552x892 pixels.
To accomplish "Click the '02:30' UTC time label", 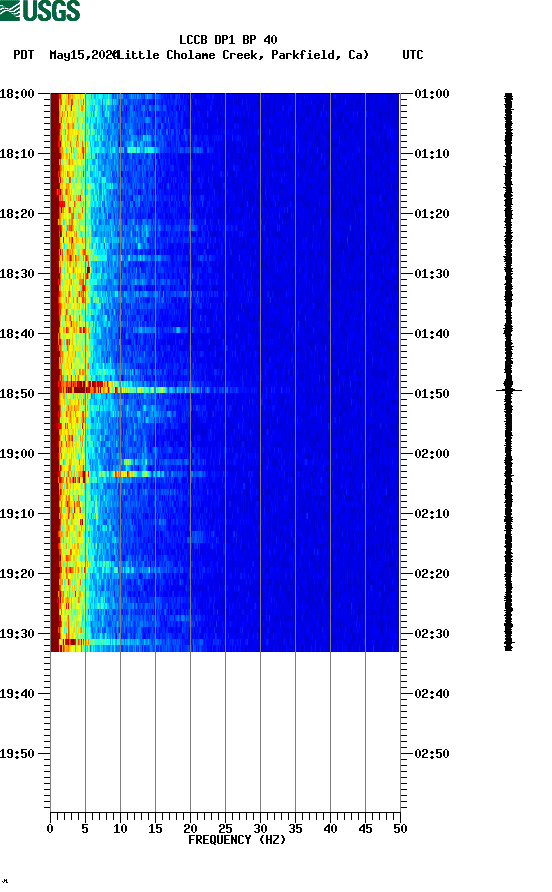I will coord(432,634).
